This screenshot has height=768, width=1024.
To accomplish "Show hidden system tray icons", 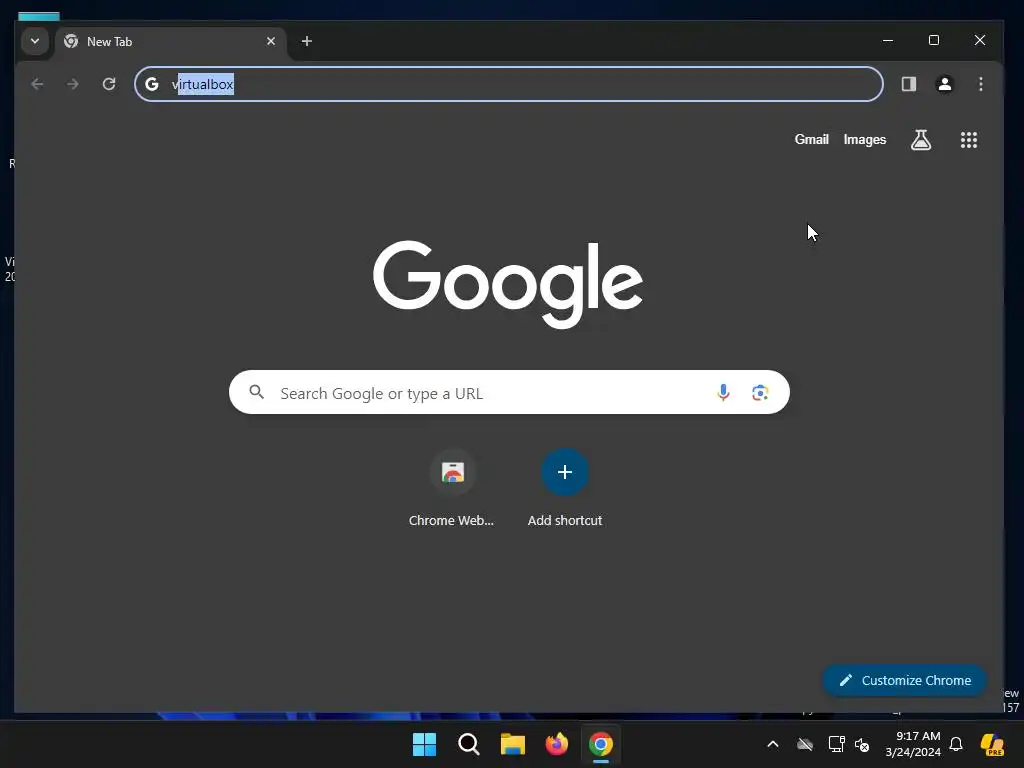I will pyautogui.click(x=773, y=744).
